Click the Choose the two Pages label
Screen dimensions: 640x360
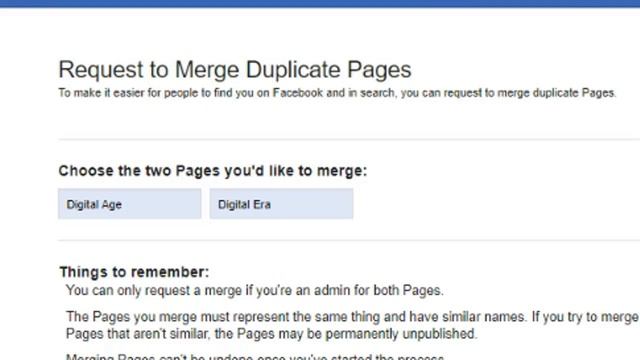(x=213, y=171)
